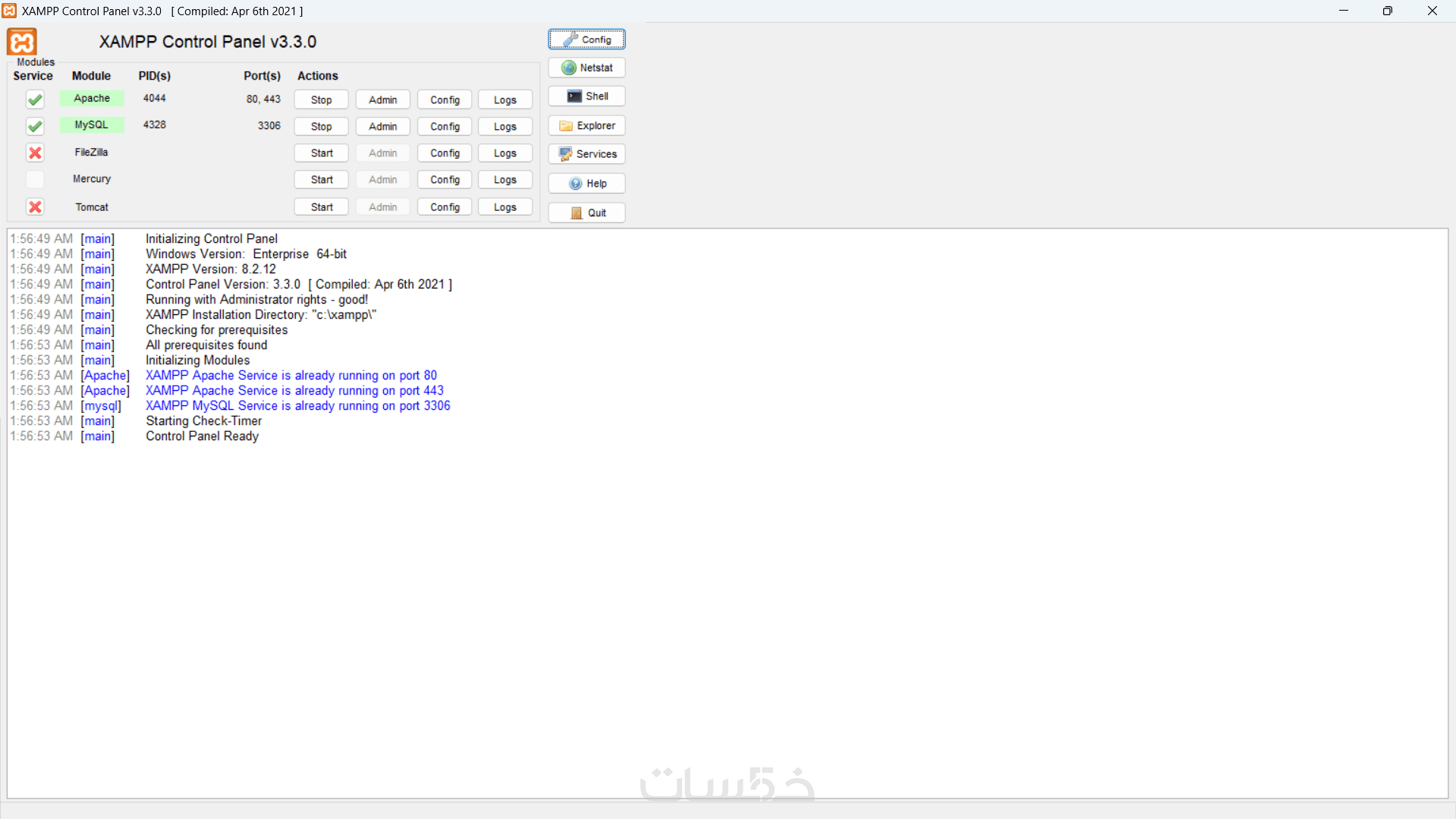The height and width of the screenshot is (819, 1456).
Task: Start the FileZilla module
Action: (x=322, y=153)
